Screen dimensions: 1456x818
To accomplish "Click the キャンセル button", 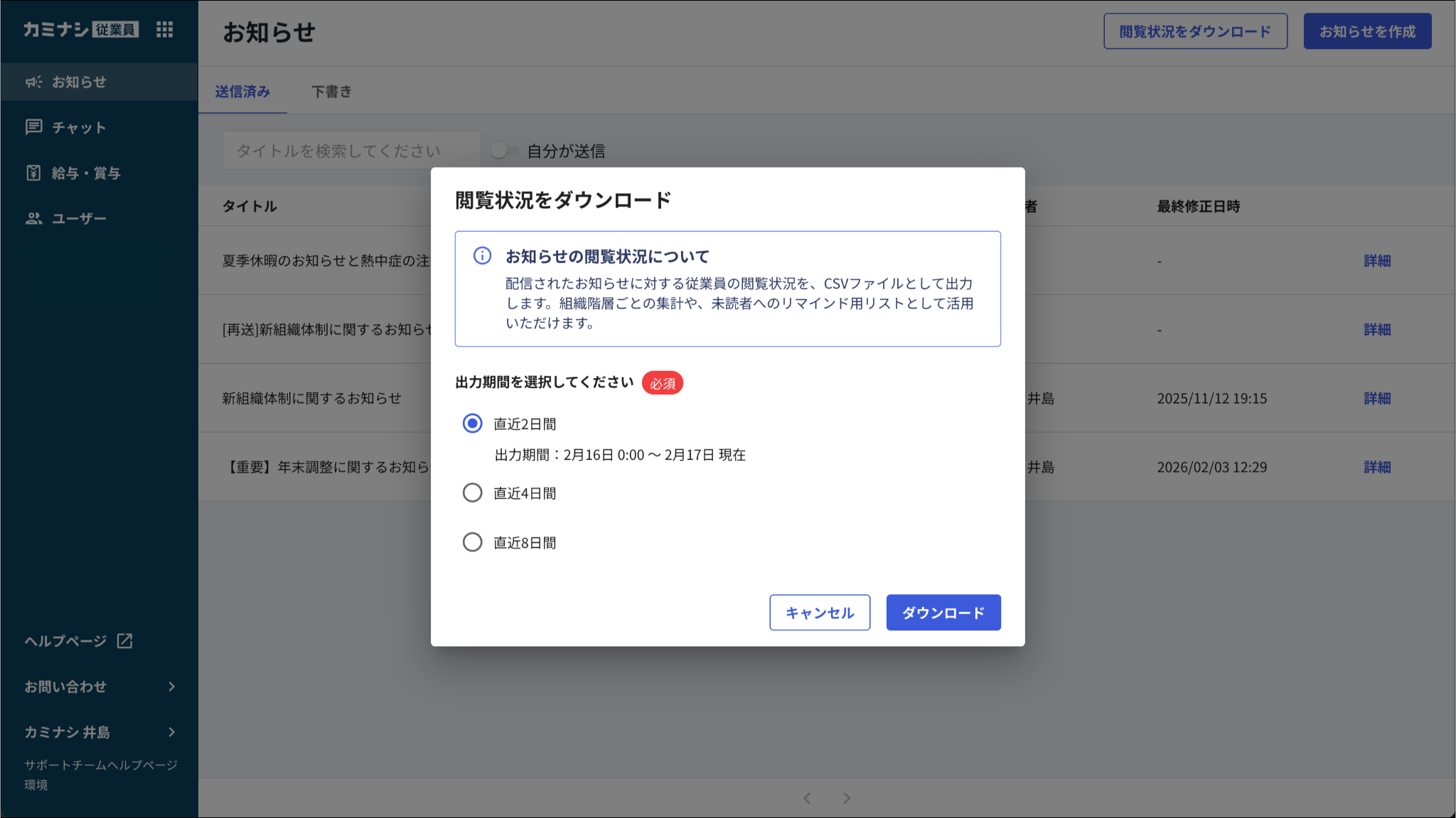I will [819, 613].
